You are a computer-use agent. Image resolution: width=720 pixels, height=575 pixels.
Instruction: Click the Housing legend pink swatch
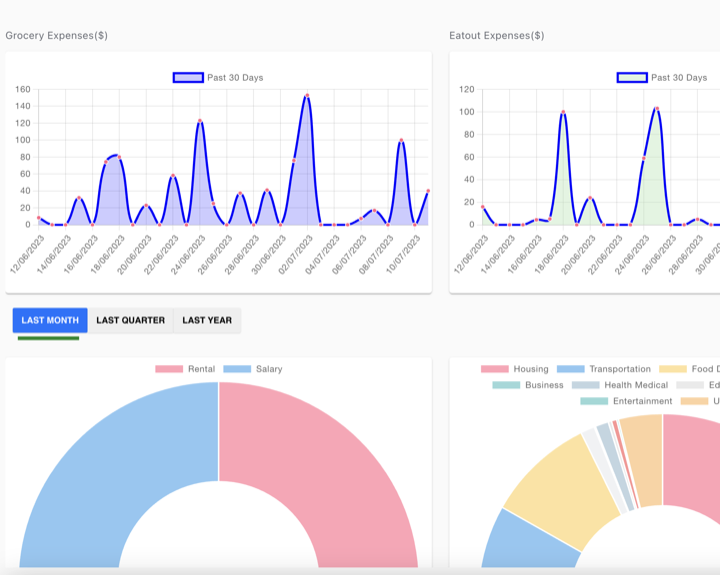tap(495, 369)
